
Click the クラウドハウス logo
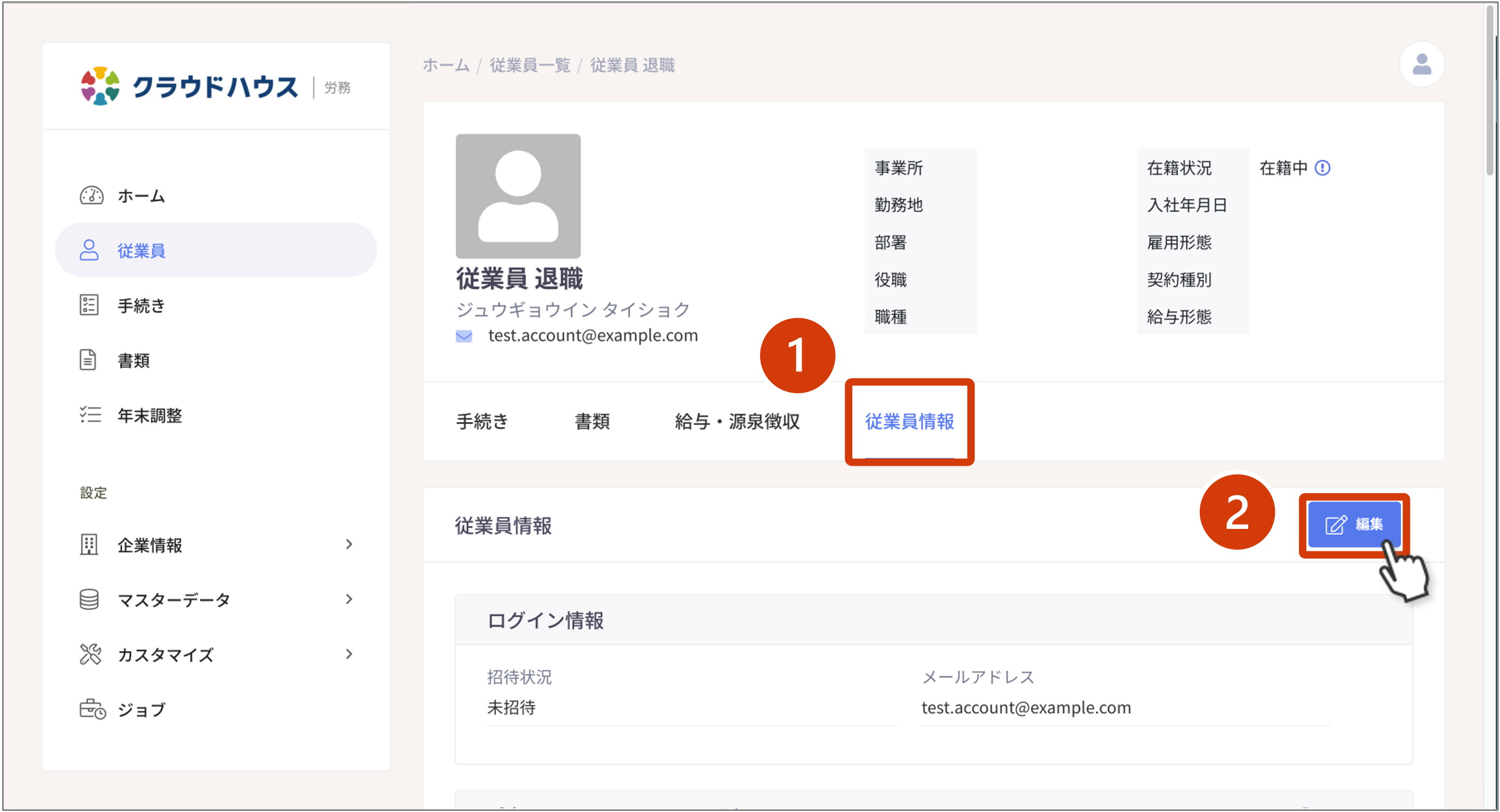point(188,86)
